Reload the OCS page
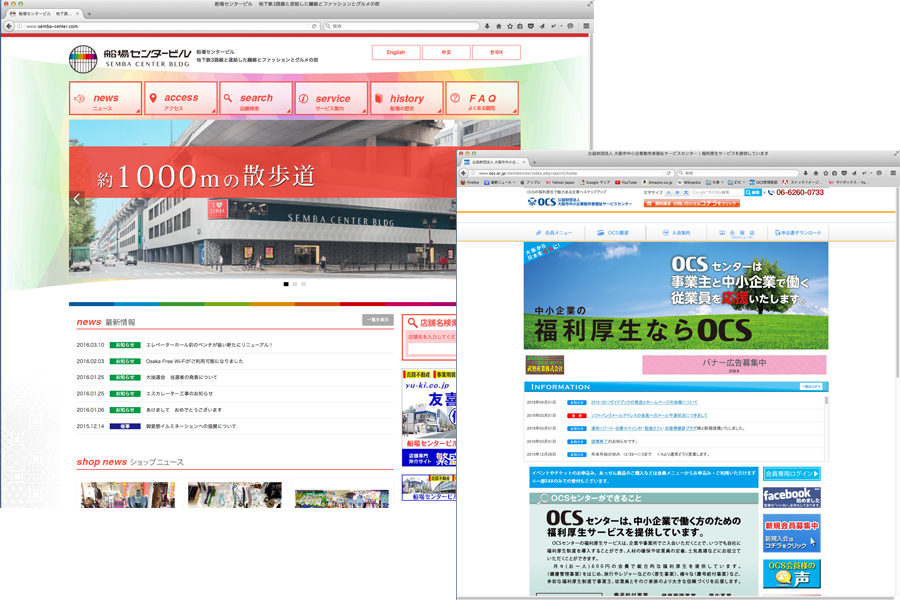Screen dimensions: 900x600 [x=669, y=173]
